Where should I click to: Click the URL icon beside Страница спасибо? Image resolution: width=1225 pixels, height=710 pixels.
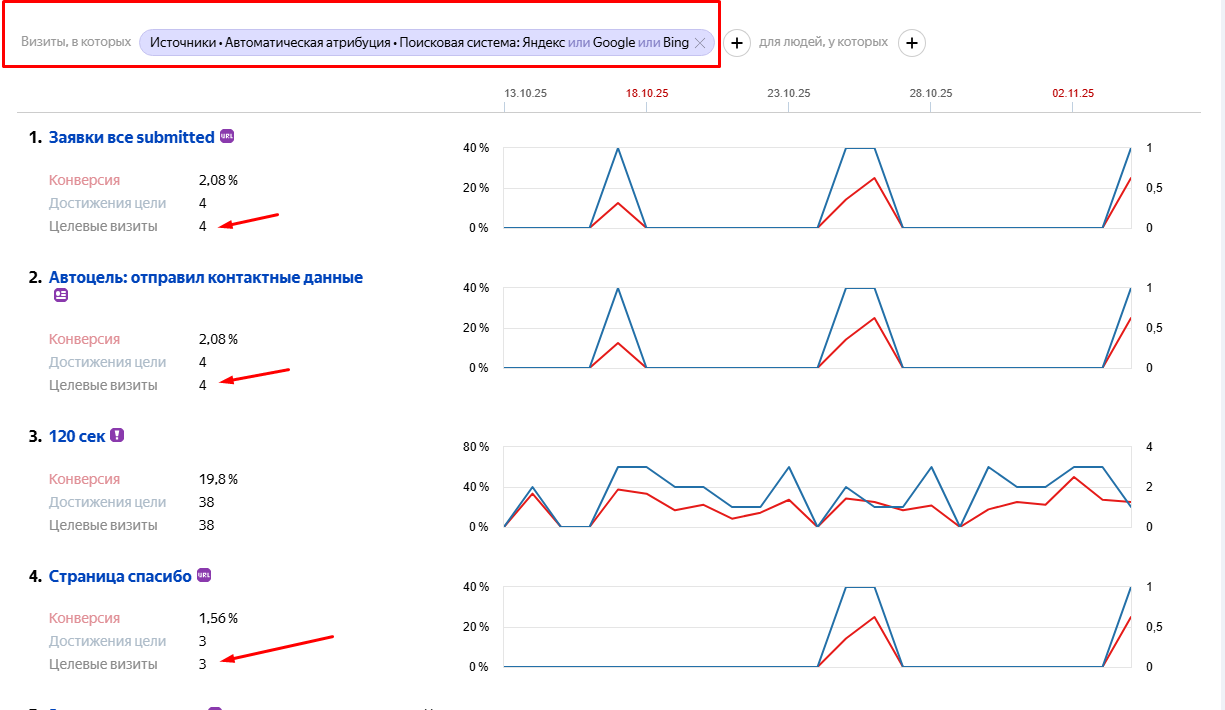[204, 575]
